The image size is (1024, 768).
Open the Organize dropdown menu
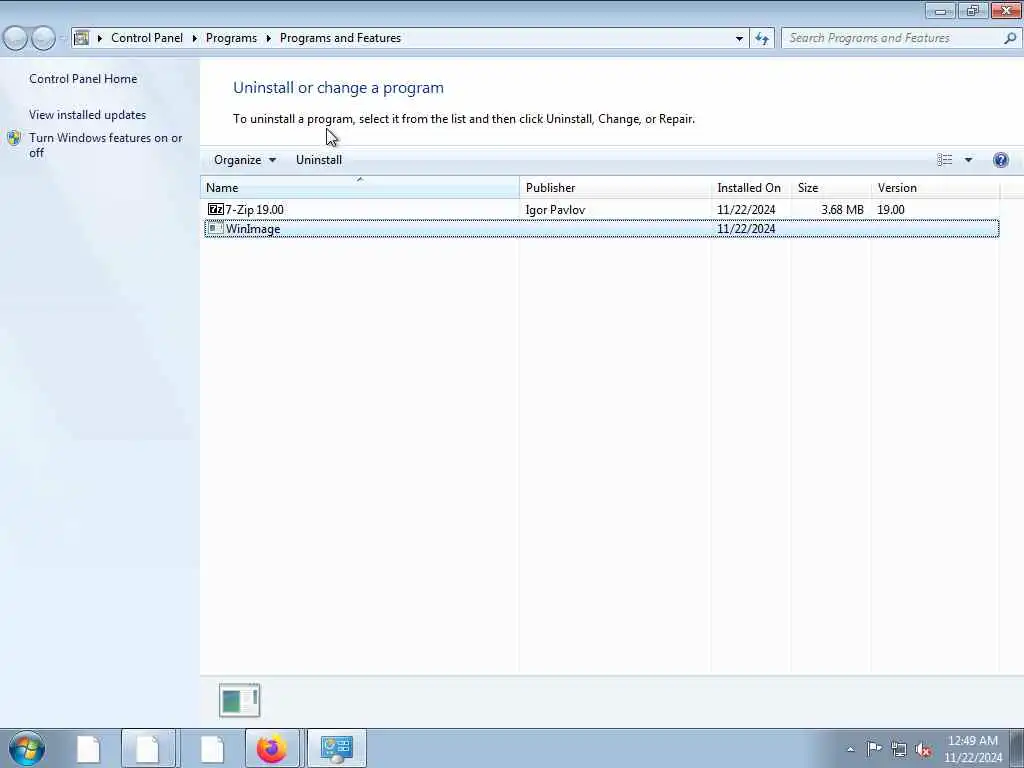(x=245, y=160)
